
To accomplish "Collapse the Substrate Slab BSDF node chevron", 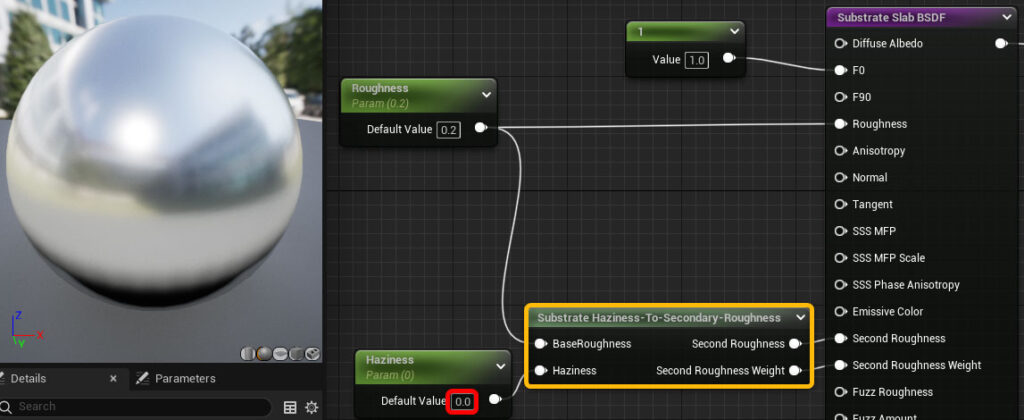I will click(x=1008, y=18).
